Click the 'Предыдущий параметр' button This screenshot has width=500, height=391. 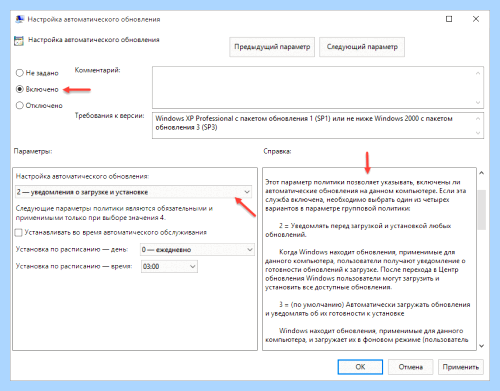click(x=272, y=47)
